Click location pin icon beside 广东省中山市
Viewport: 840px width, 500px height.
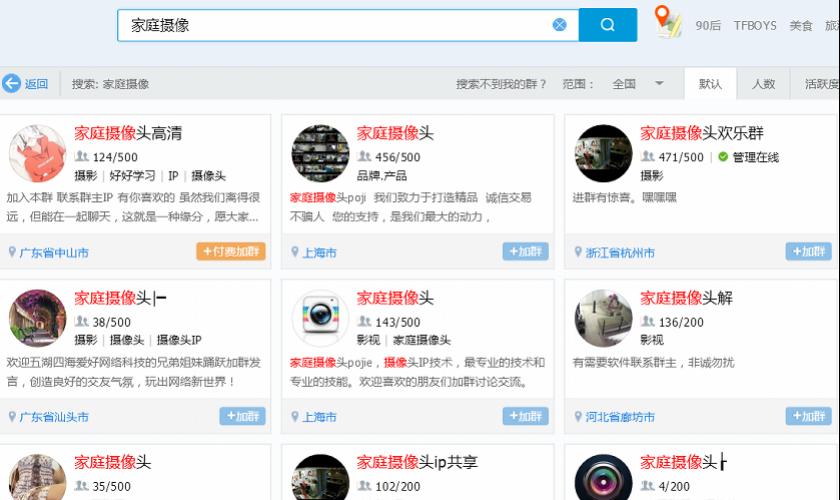[x=12, y=251]
